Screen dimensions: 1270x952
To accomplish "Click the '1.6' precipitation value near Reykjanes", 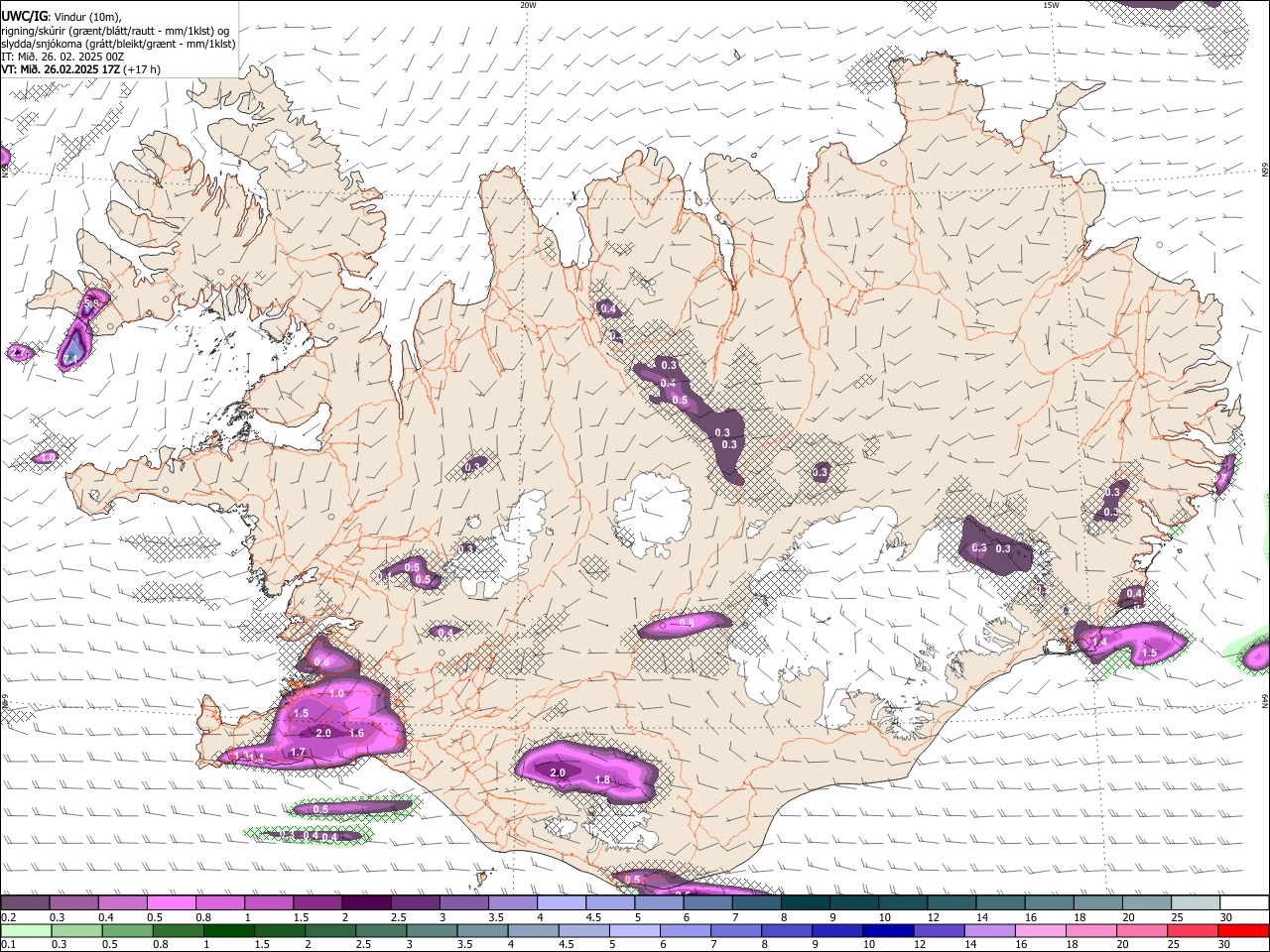I will 357,734.
